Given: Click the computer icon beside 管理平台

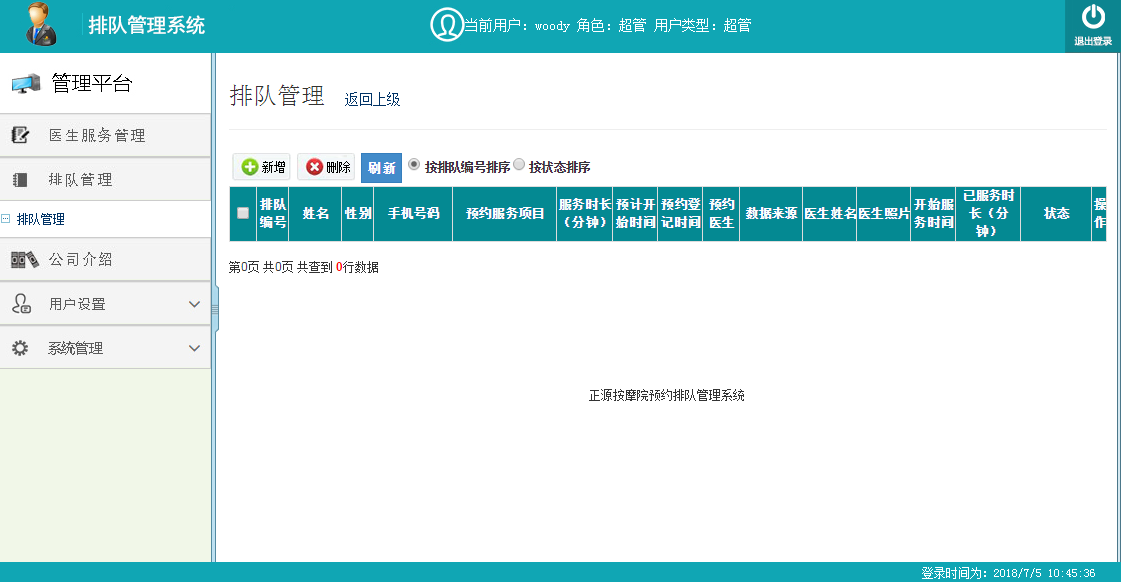Looking at the screenshot, I should [x=26, y=85].
